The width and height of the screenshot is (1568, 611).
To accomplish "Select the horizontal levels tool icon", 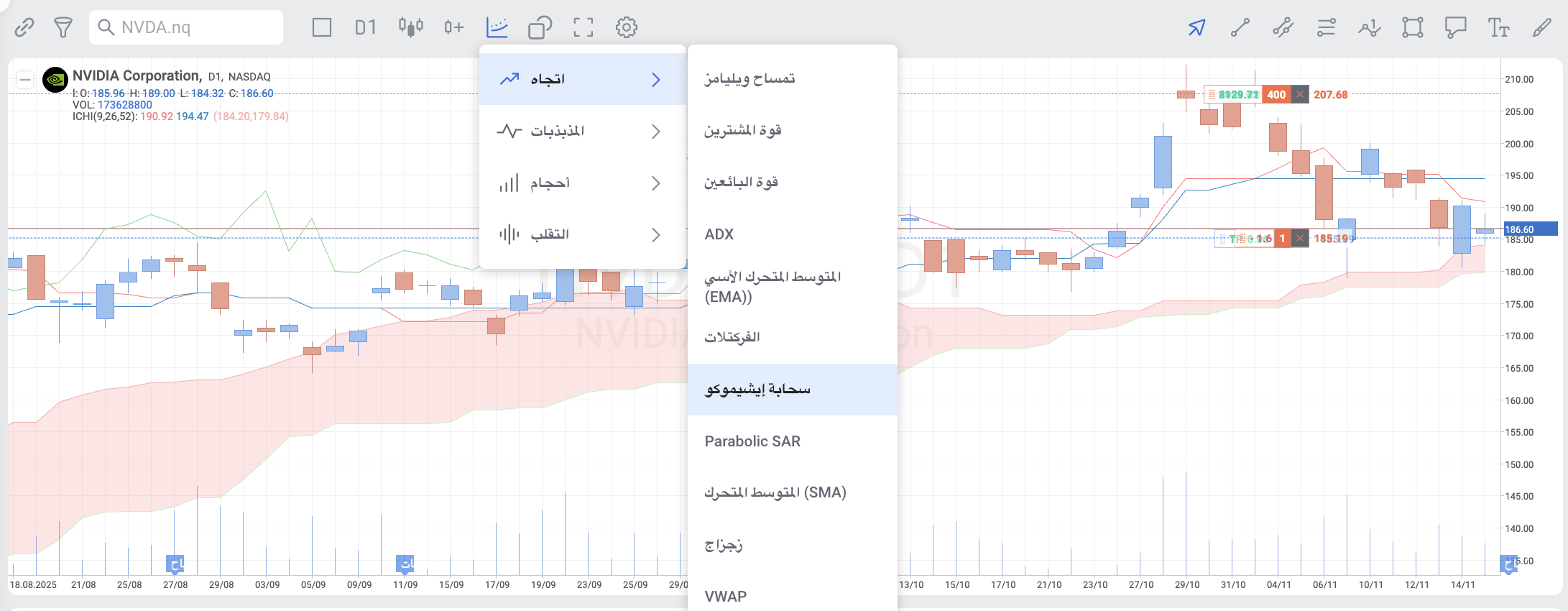I will coord(1327,27).
